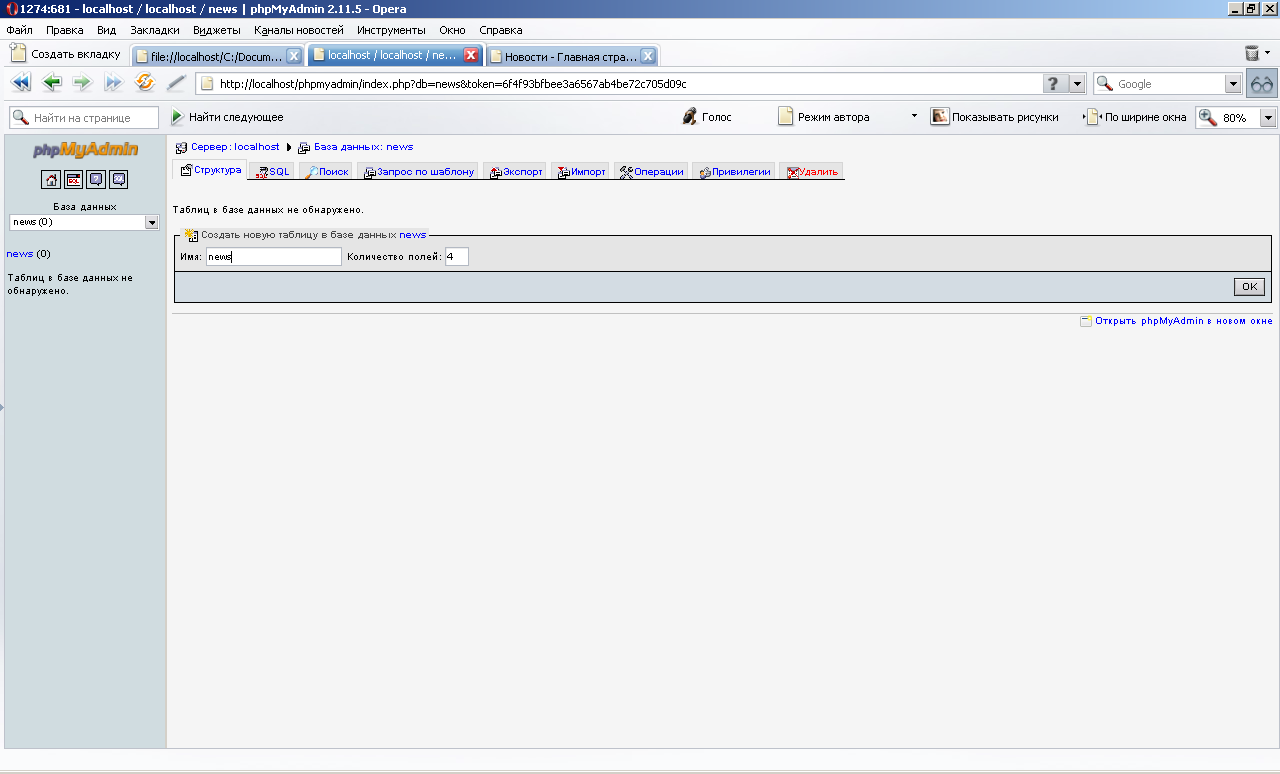The height and width of the screenshot is (774, 1280).
Task: Open the closed tabs dropdown arrow
Action: [x=1268, y=53]
